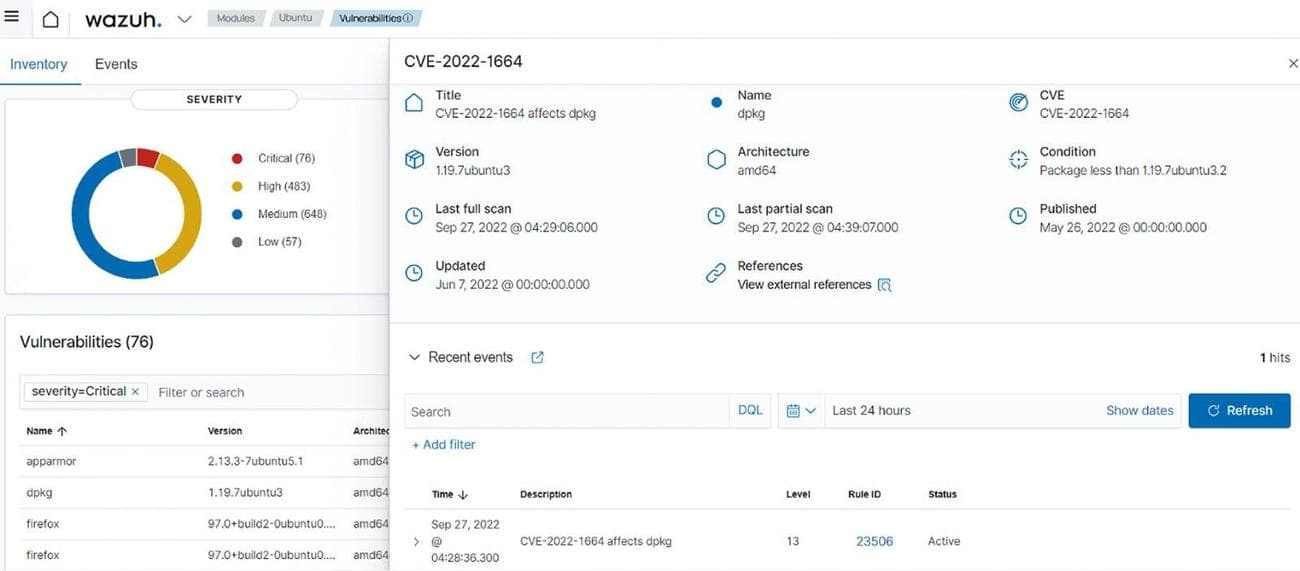Expand the event row from Sep 27
1300x571 pixels.
tap(416, 542)
